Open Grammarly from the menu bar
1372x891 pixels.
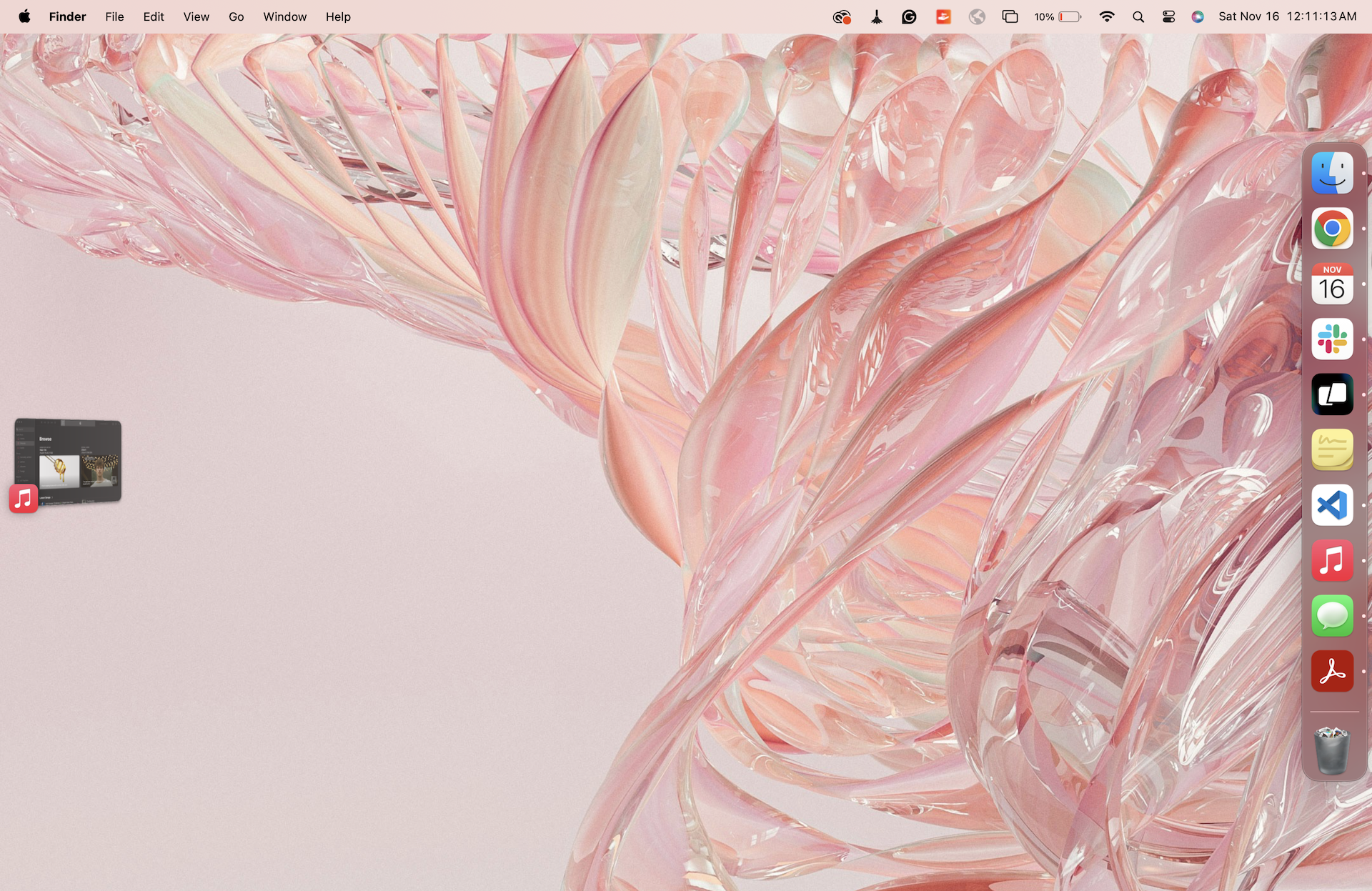[909, 16]
